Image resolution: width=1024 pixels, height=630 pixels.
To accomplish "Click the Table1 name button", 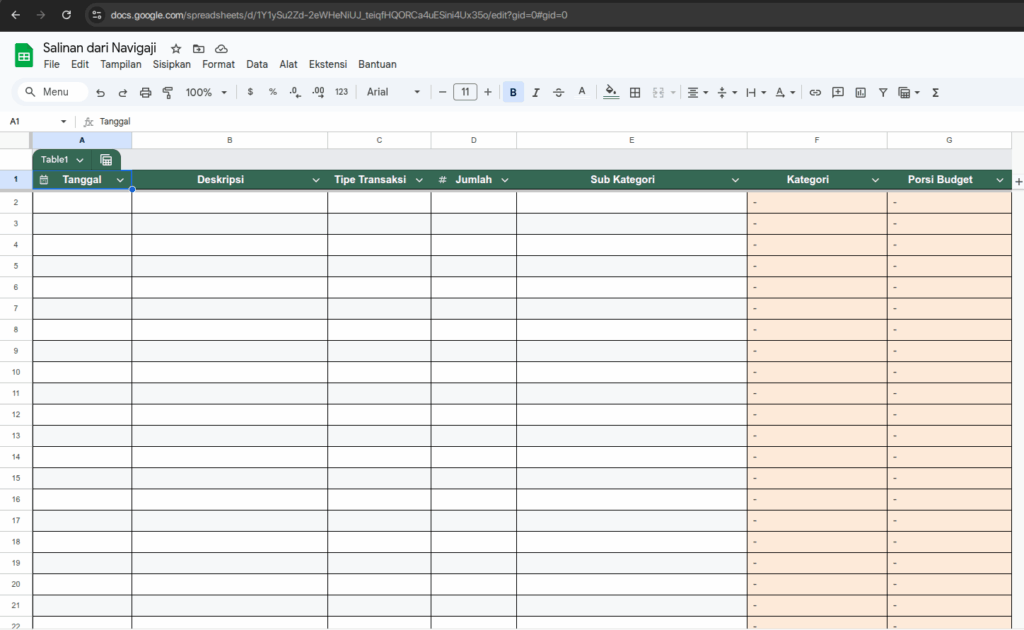I will click(61, 160).
